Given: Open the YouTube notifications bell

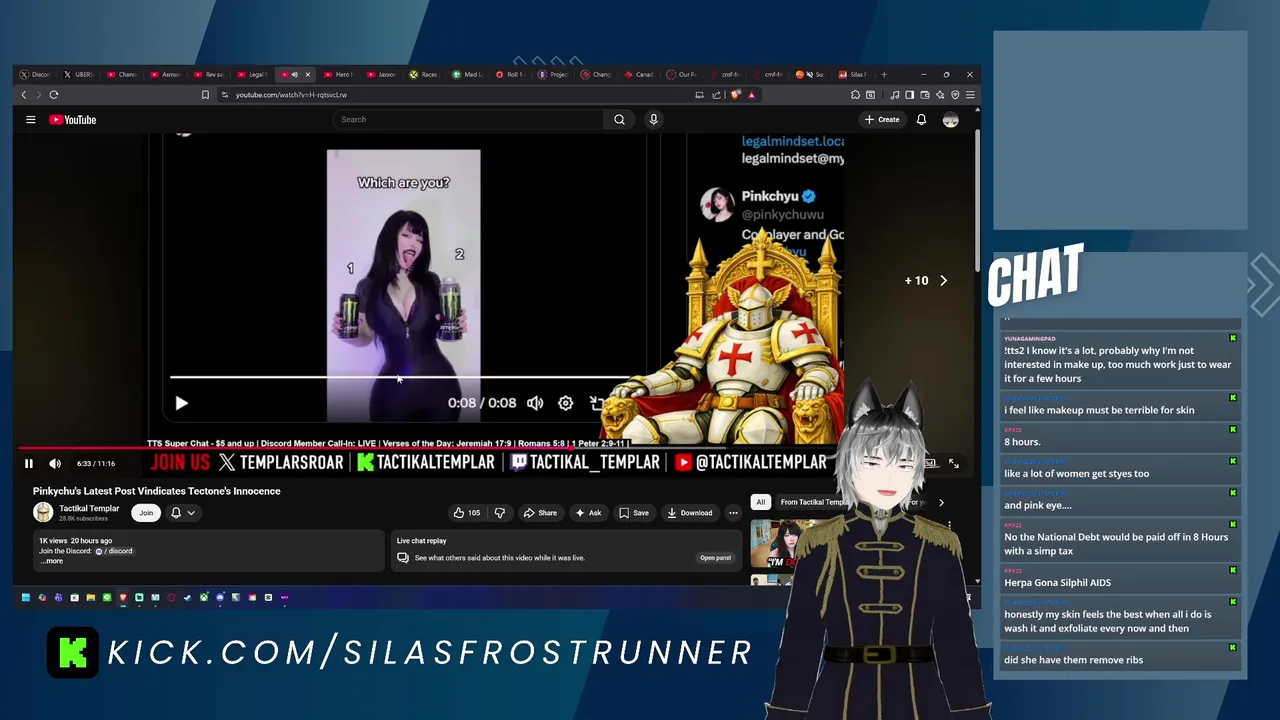Looking at the screenshot, I should click(921, 119).
